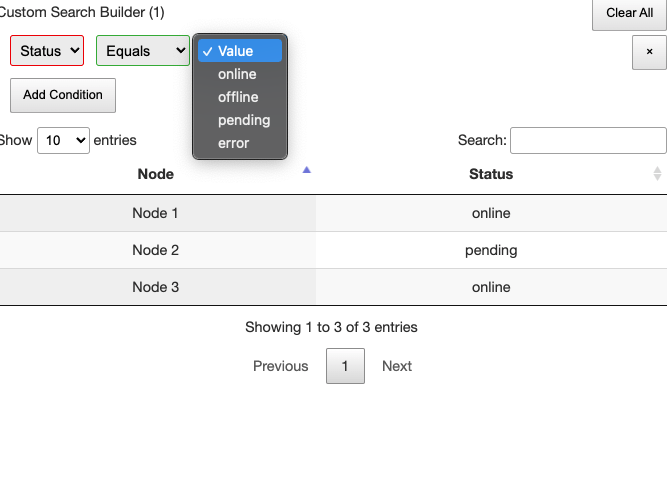Open the Status column dropdown
The image size is (667, 478).
click(x=47, y=51)
